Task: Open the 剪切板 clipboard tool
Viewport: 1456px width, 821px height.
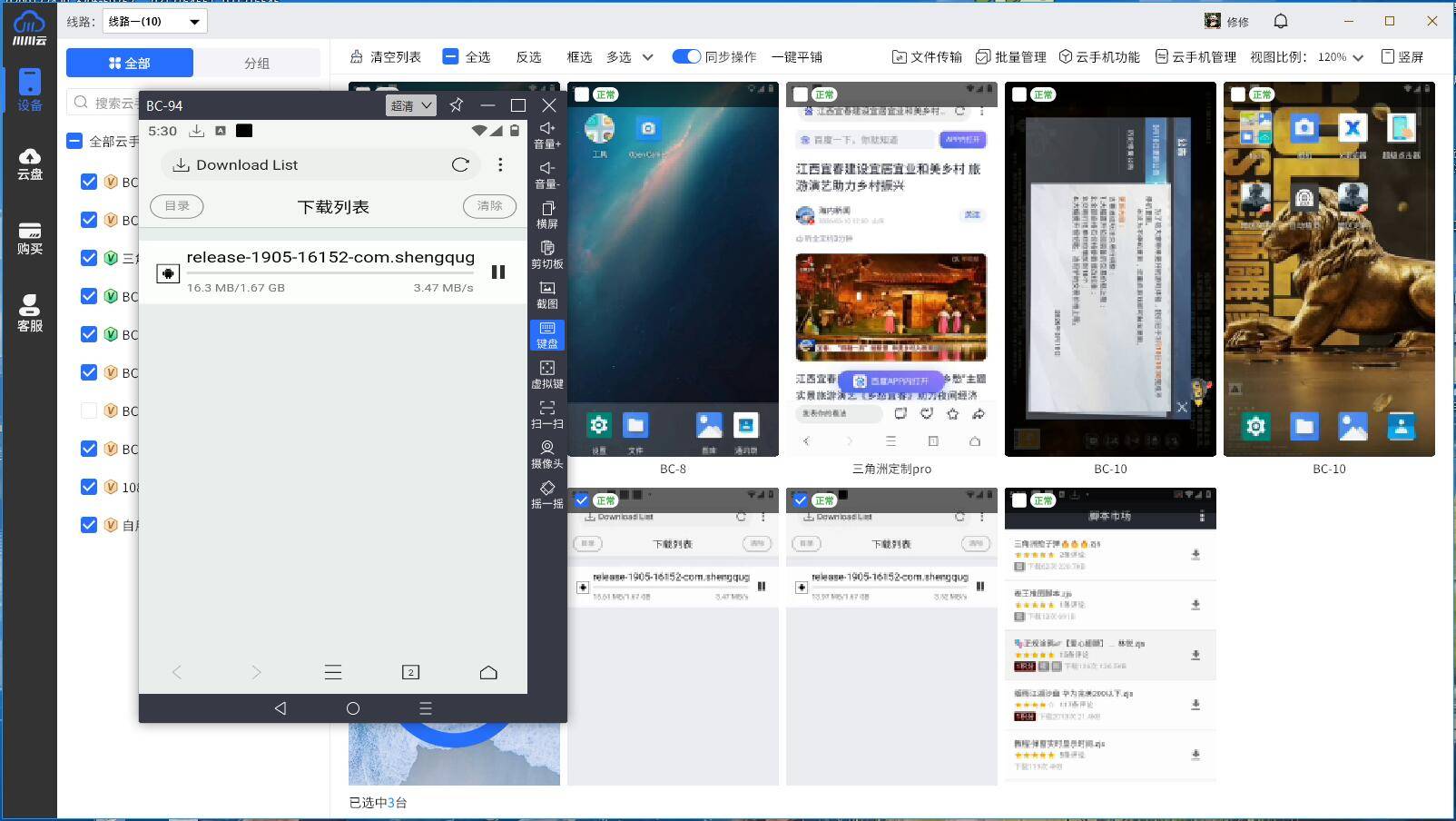Action: tap(546, 254)
